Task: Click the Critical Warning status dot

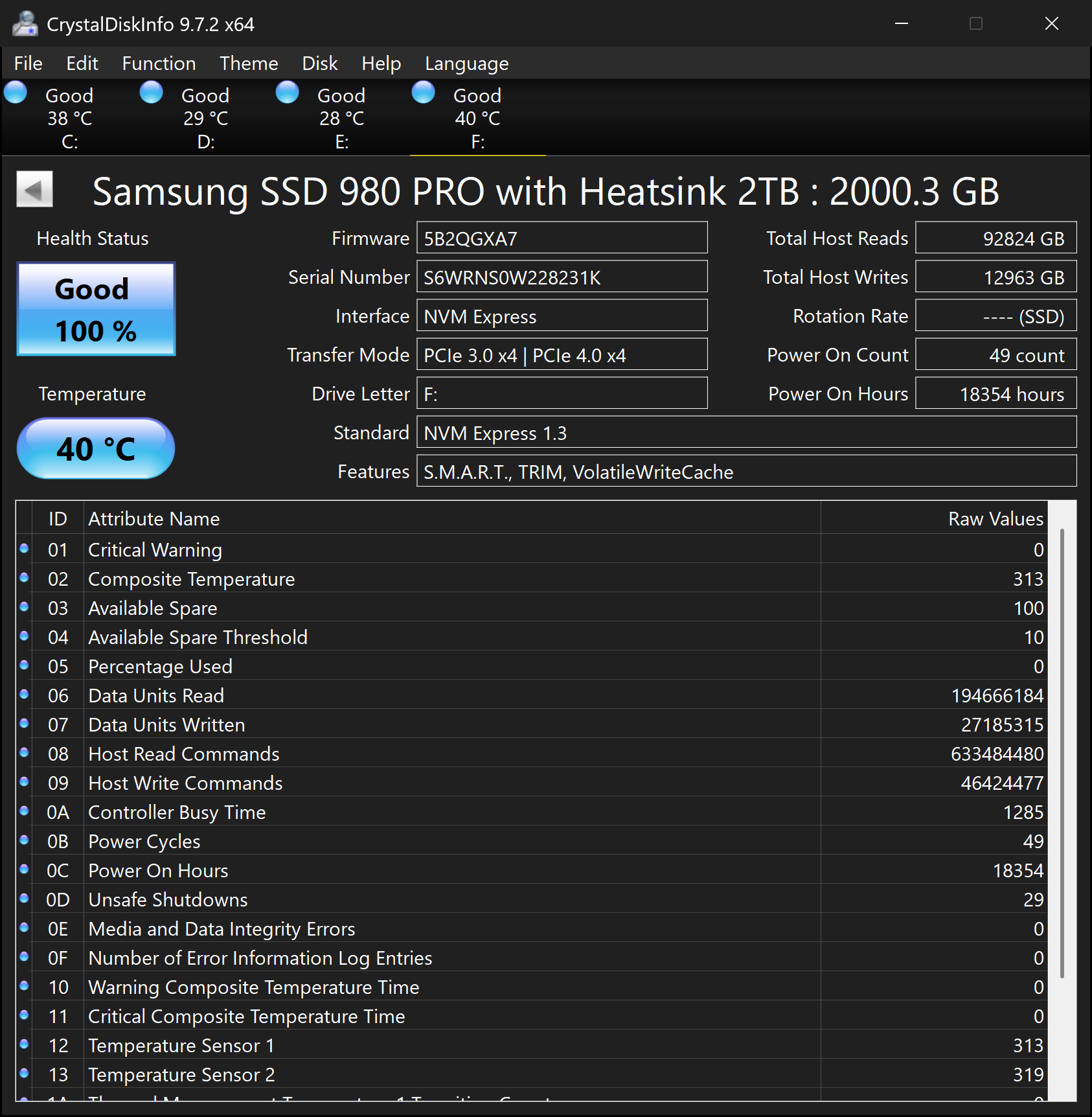Action: tap(25, 549)
